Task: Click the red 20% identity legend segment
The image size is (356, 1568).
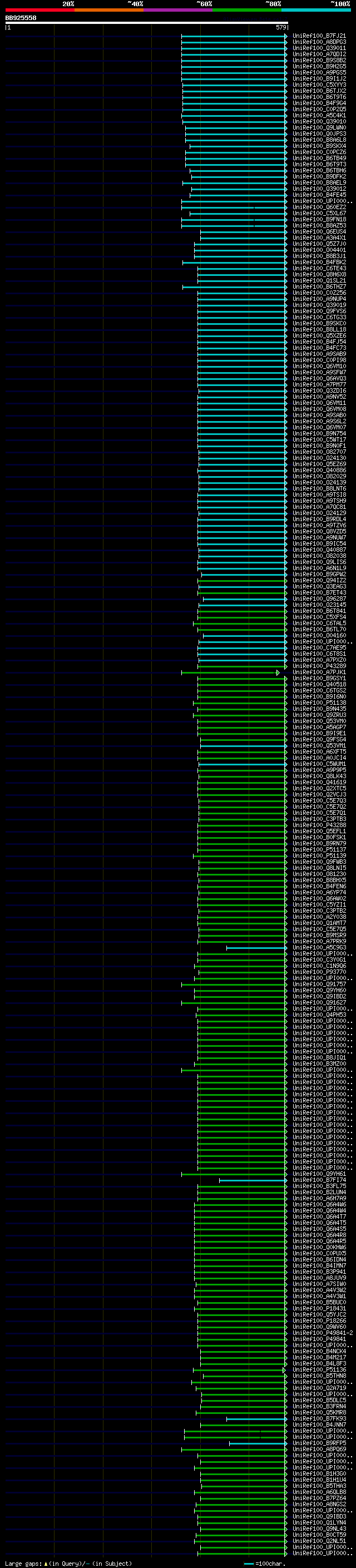Action: point(39,10)
